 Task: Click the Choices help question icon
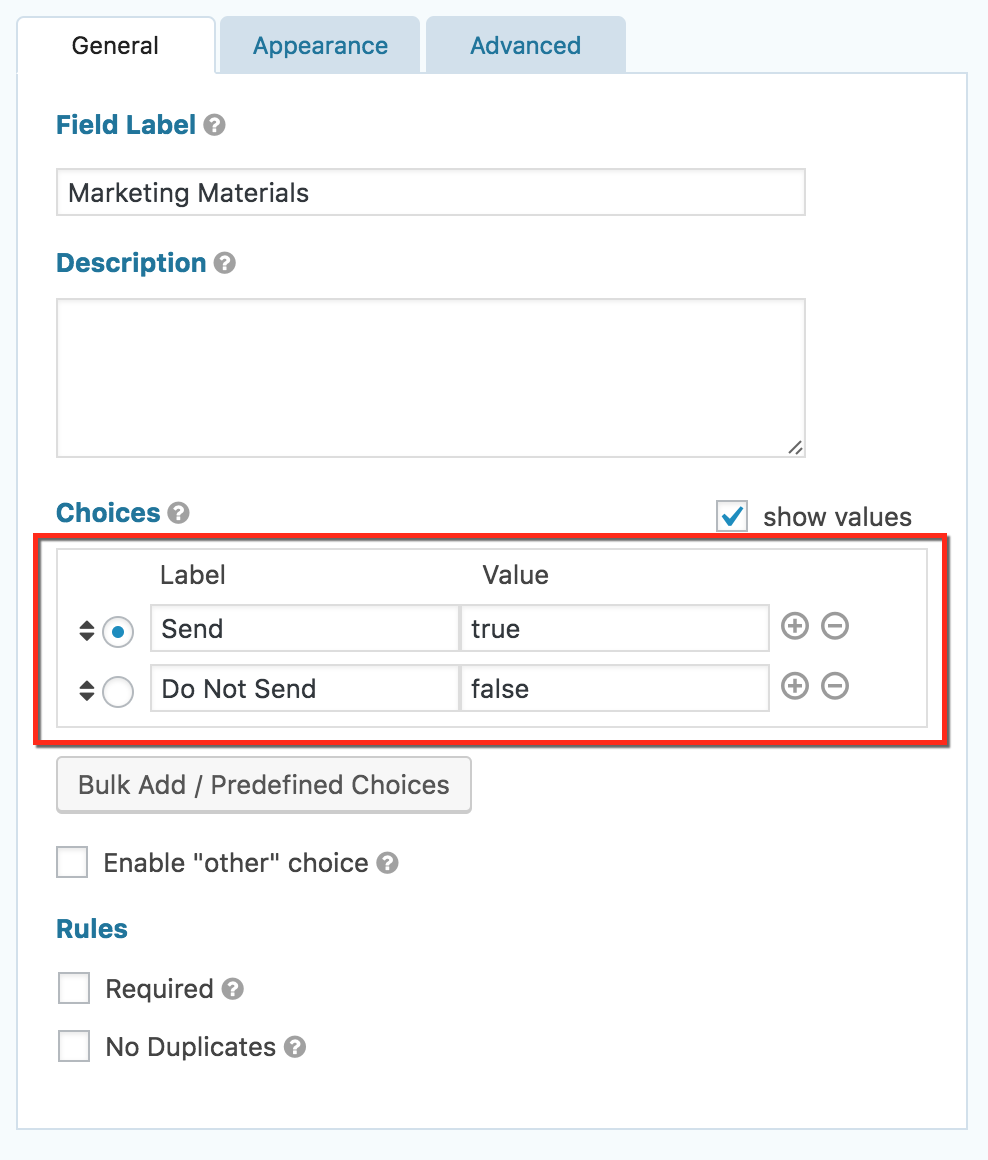pyautogui.click(x=179, y=514)
